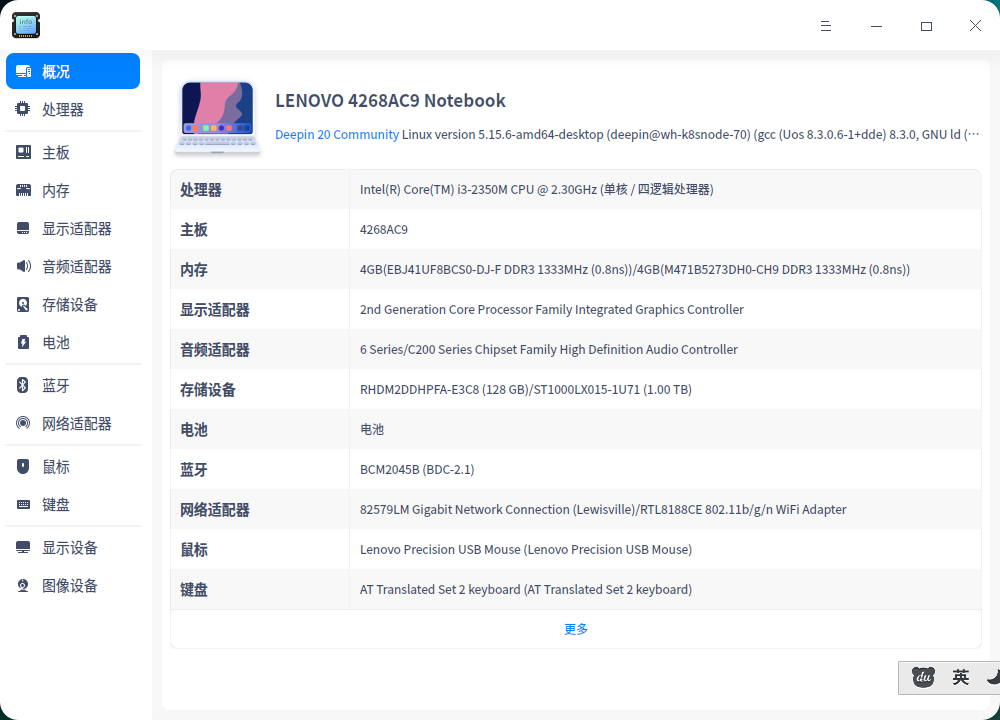The image size is (1000, 720).
Task: Click the 存储设备 storage icon
Action: 23,304
